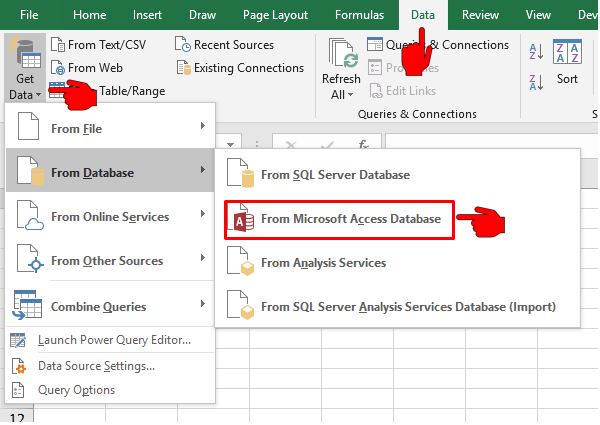Select the Data ribbon tab

423,15
